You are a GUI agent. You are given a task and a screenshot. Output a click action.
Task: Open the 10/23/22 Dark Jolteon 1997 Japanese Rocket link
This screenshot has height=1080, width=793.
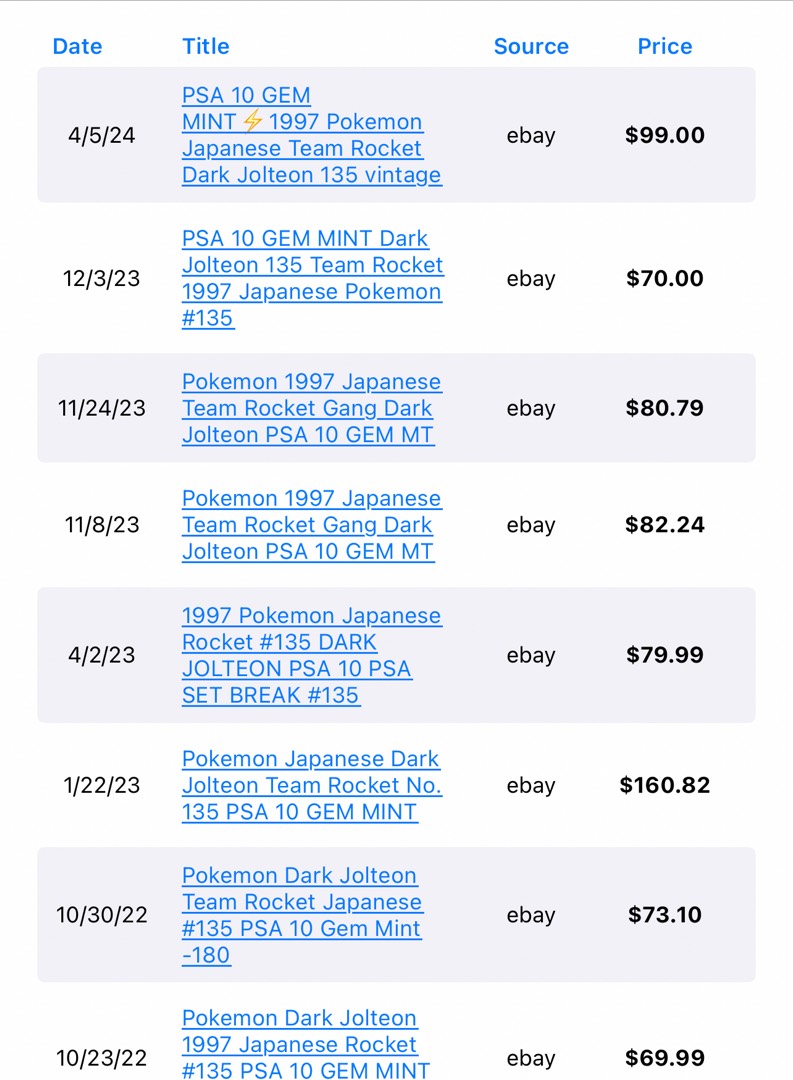(x=306, y=1044)
